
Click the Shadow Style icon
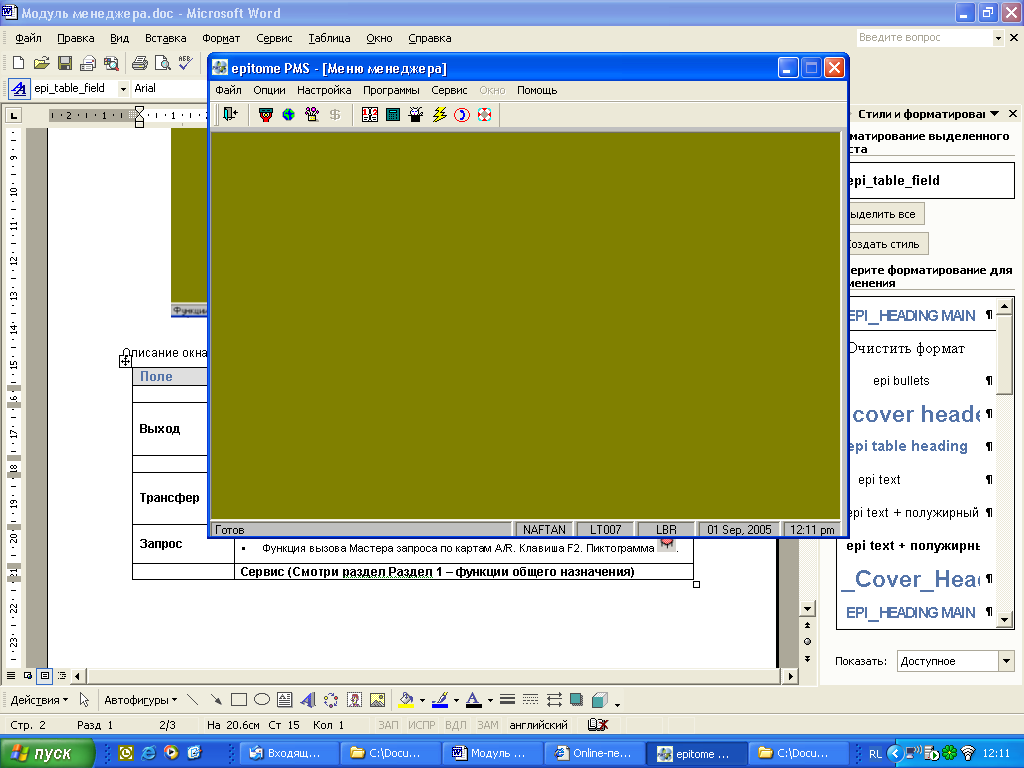pos(576,700)
